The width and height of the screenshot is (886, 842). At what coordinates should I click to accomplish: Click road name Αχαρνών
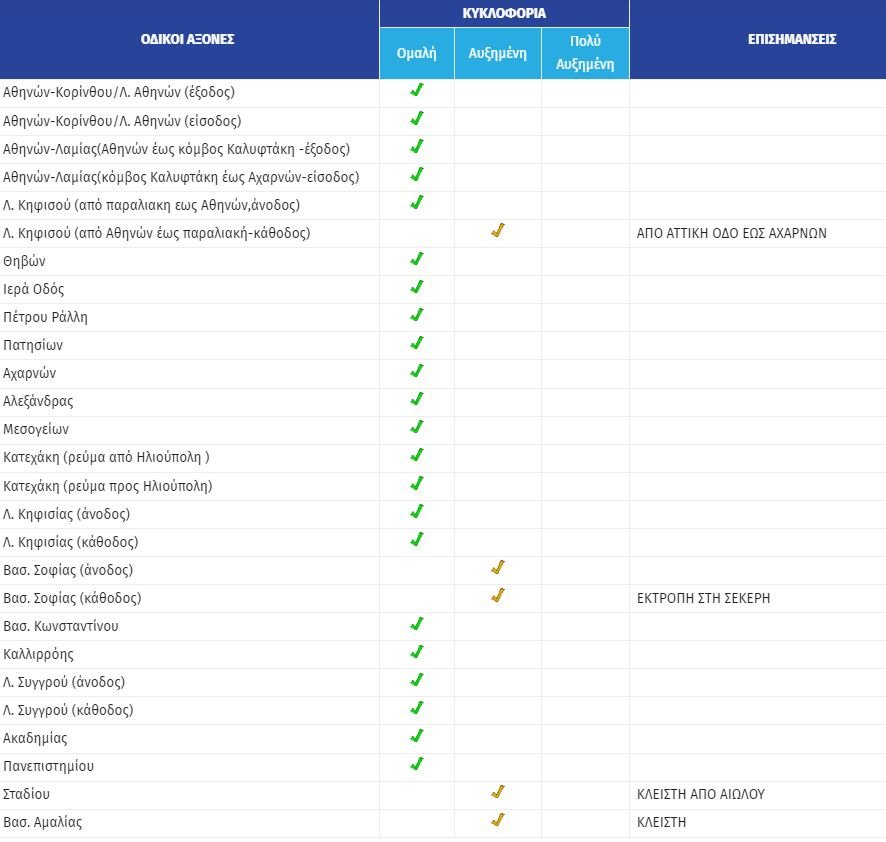point(29,374)
